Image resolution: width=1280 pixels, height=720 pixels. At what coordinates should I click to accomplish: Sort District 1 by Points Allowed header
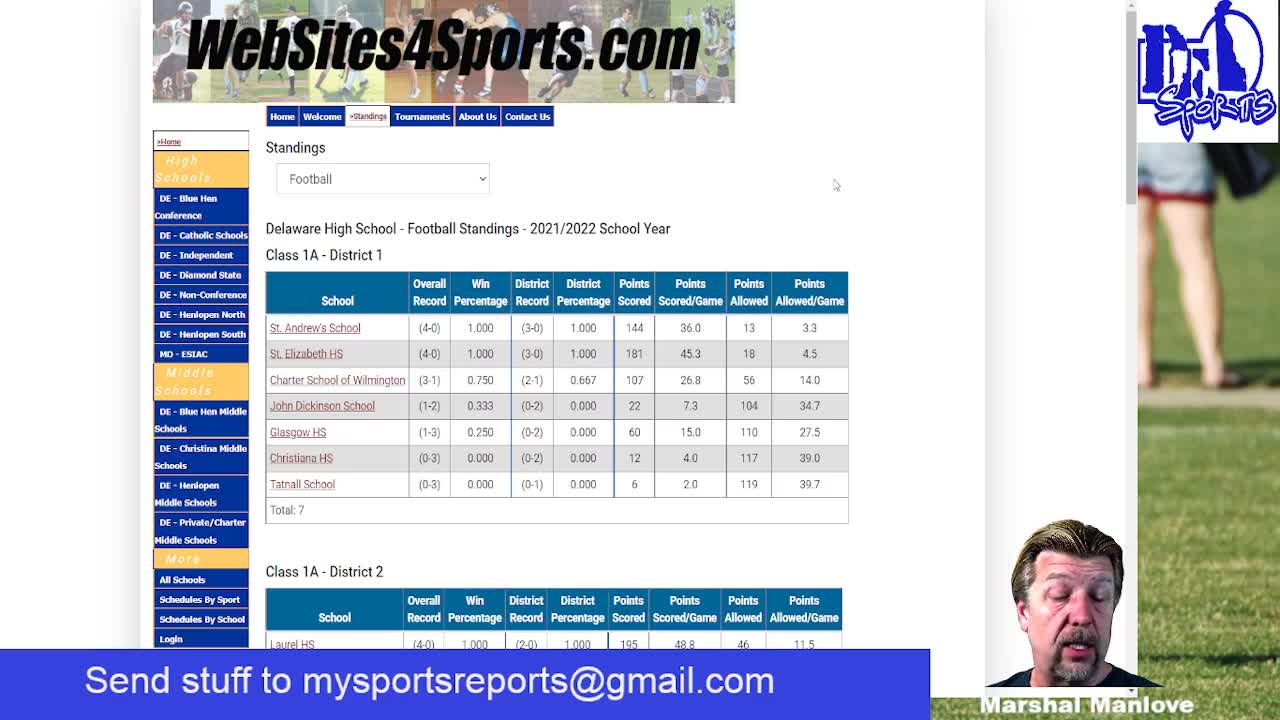[x=749, y=293]
